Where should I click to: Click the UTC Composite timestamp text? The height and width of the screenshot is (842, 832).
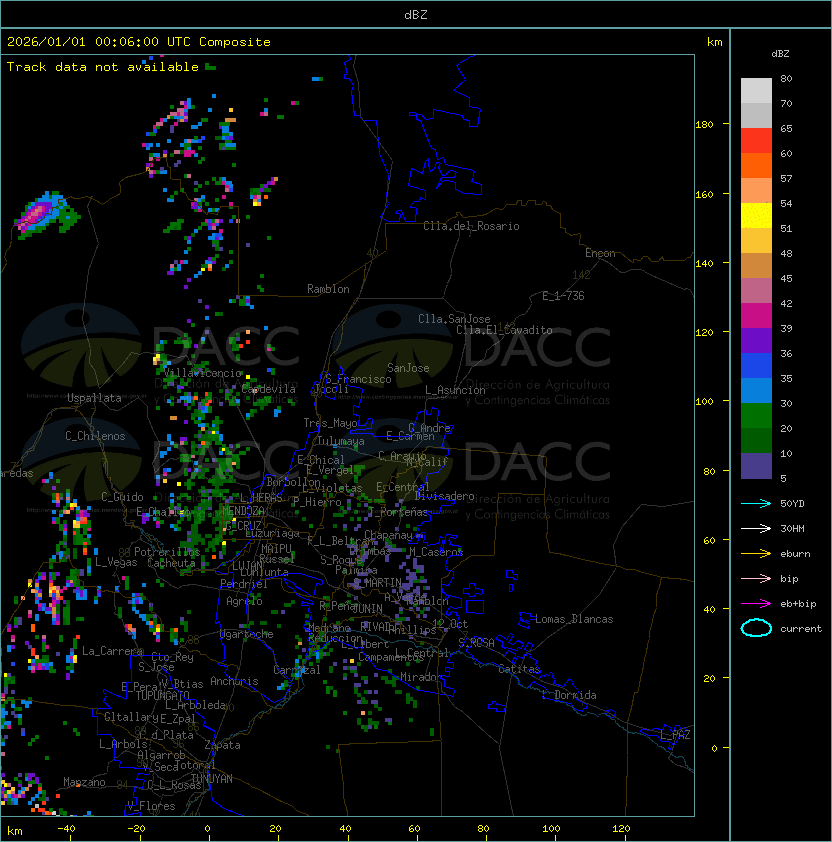(x=139, y=42)
